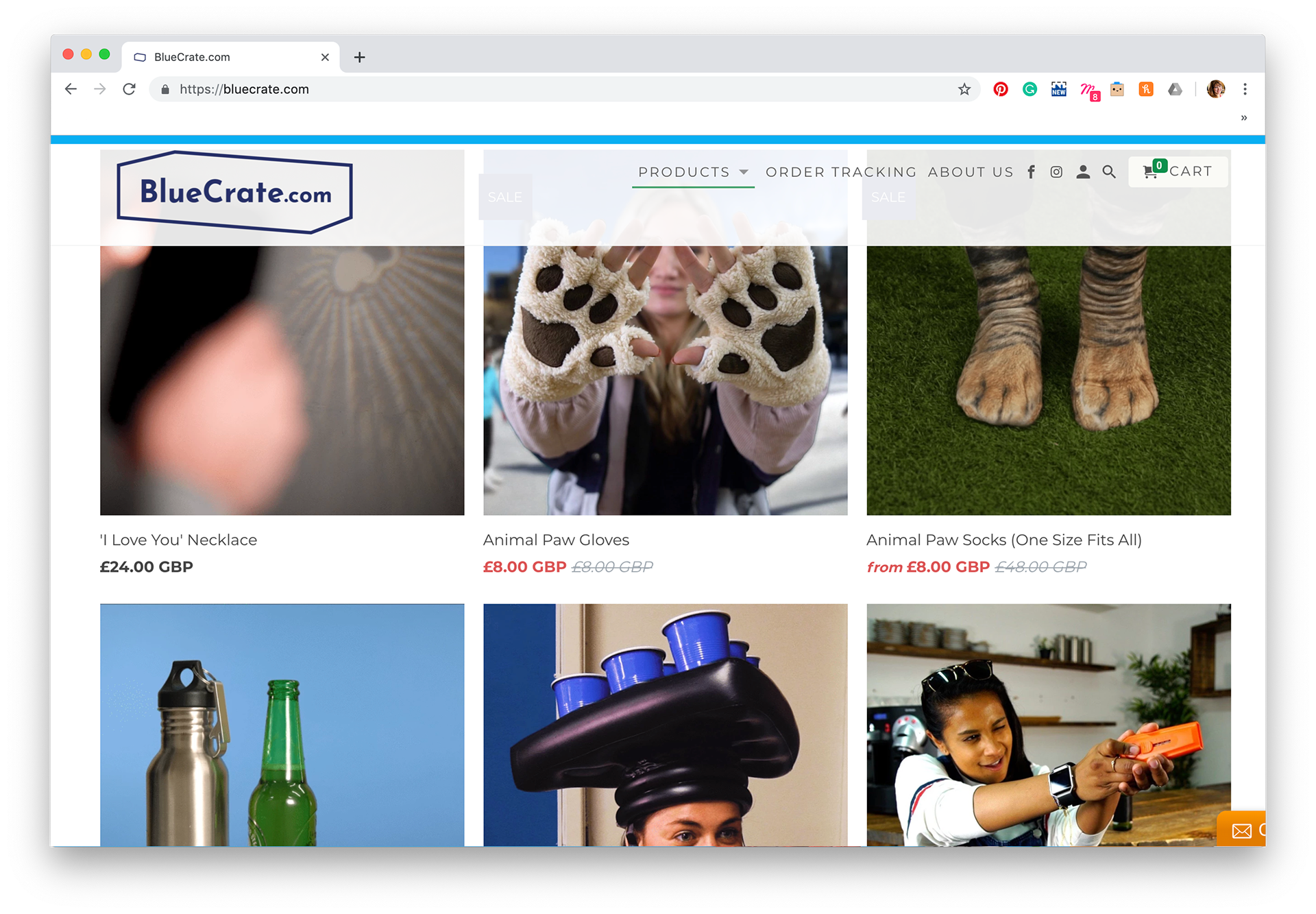Click the account person icon
Image resolution: width=1316 pixels, height=914 pixels.
(x=1083, y=172)
